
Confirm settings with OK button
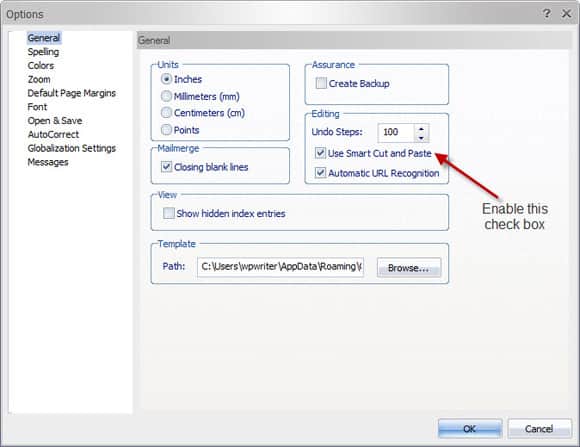click(x=470, y=428)
